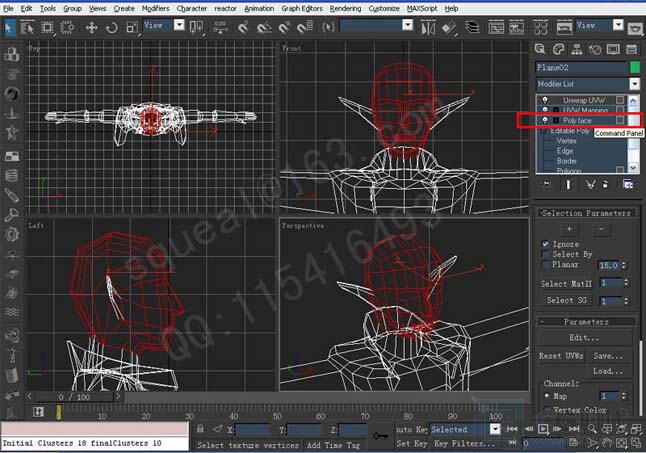Click the Pin Stack icon

click(546, 184)
